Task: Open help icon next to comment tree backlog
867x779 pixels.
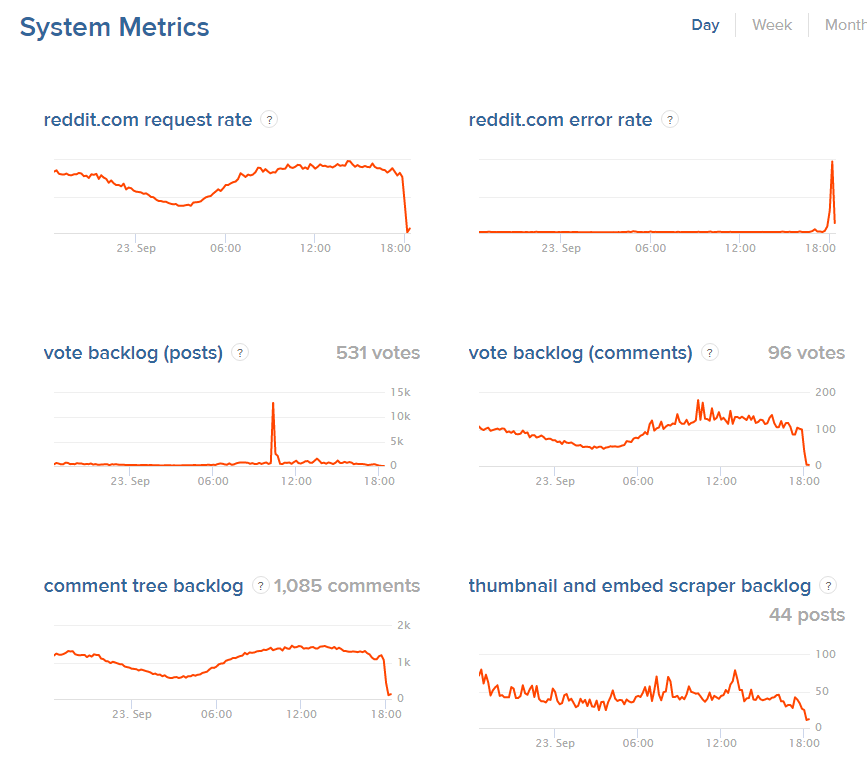Action: pos(260,585)
